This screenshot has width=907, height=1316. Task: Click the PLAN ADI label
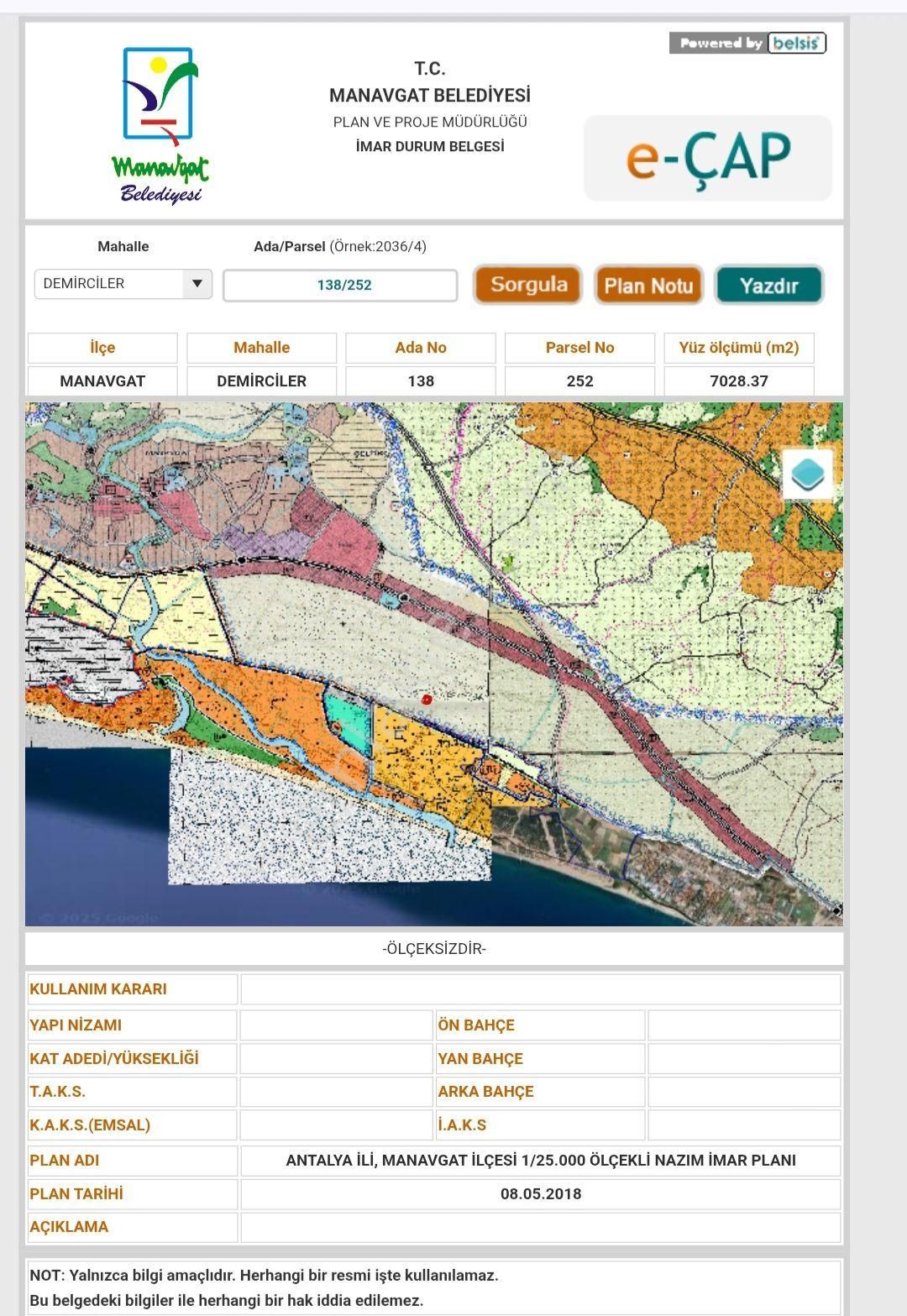coord(65,1161)
